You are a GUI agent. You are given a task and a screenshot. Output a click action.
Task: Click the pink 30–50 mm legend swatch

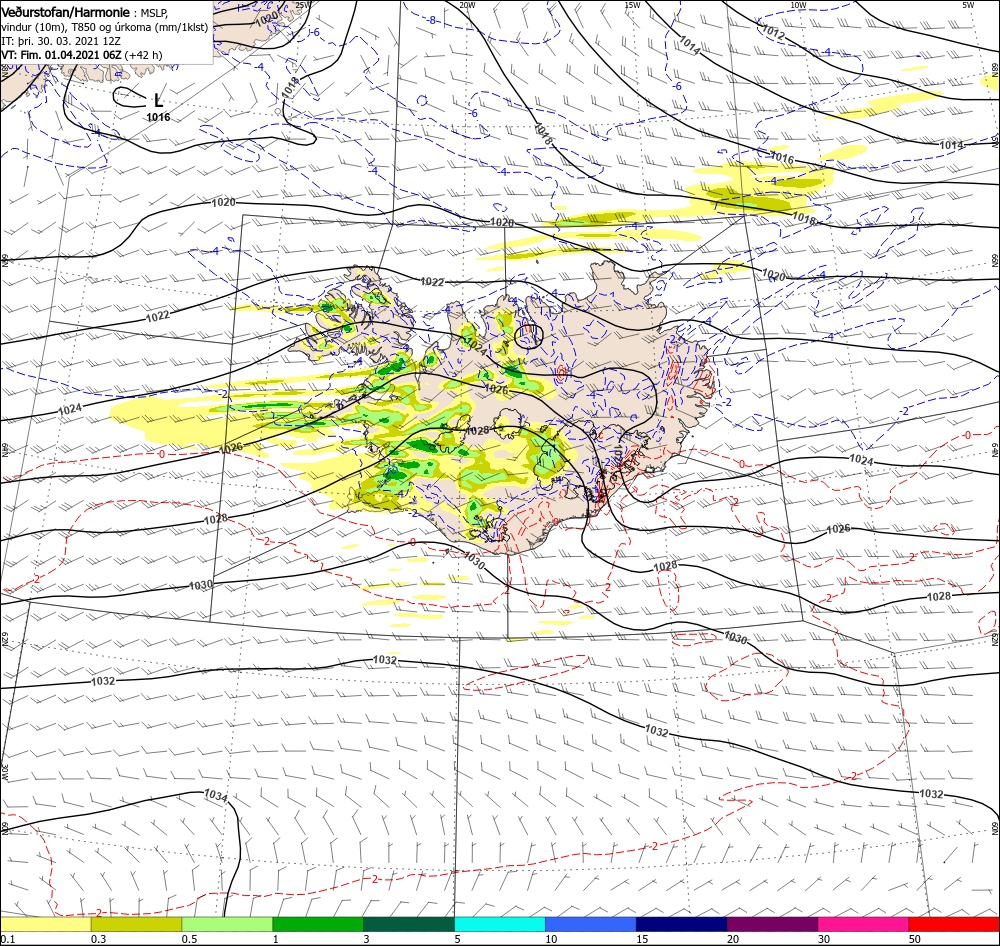point(863,925)
